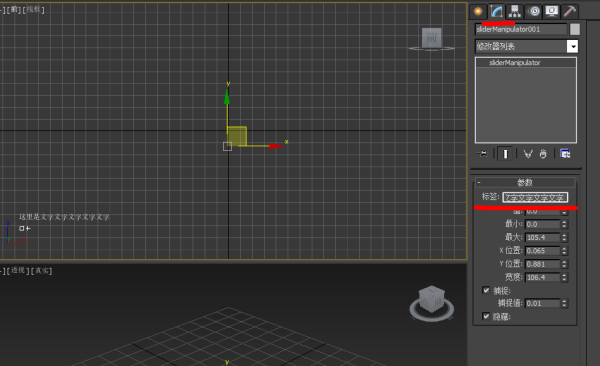Click the X 位置 spinner arrows
The width and height of the screenshot is (600, 366).
(x=564, y=251)
